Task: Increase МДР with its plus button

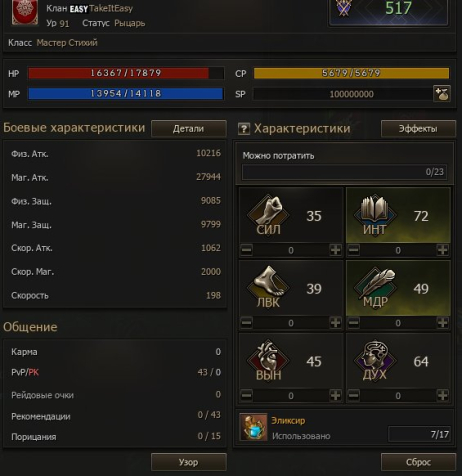Action: pyautogui.click(x=442, y=322)
